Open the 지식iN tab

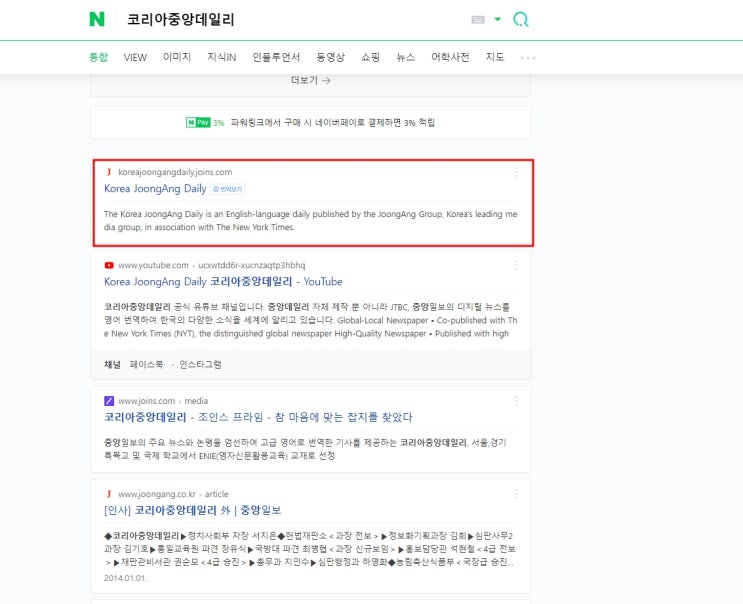(x=221, y=57)
